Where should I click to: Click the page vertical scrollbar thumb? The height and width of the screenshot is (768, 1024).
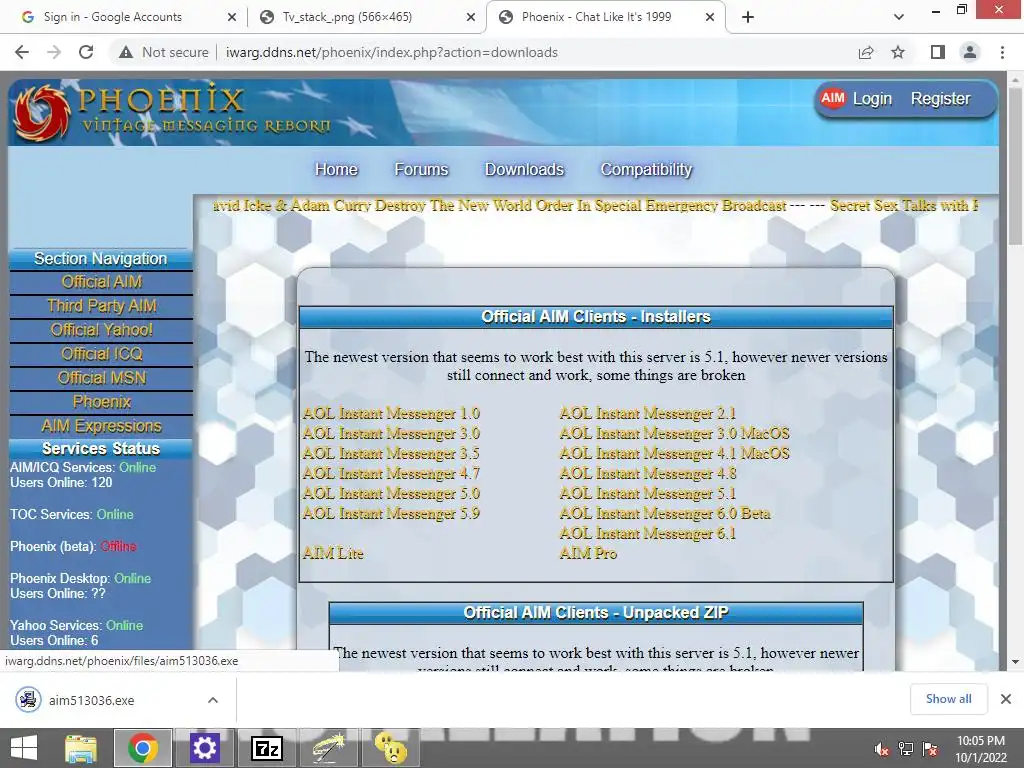[1015, 165]
